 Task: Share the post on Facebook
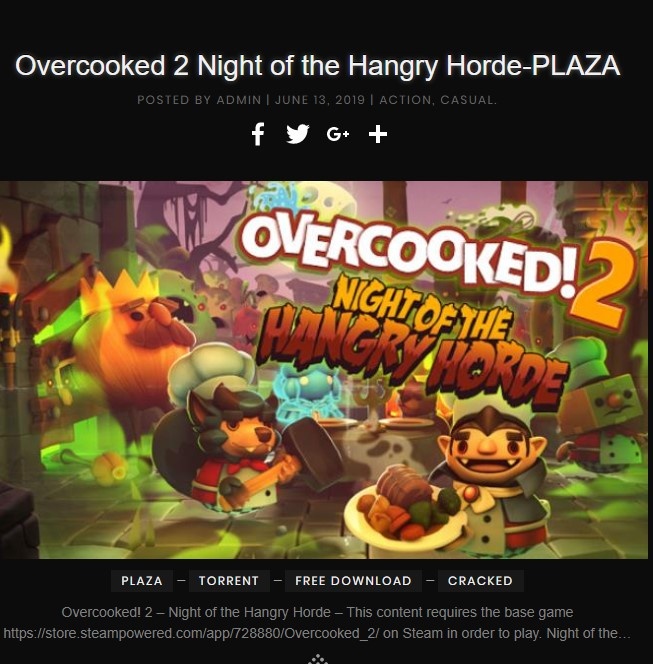tap(258, 134)
